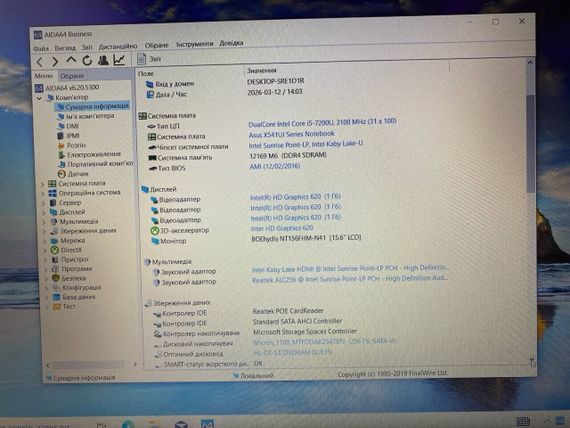
Task: Click the Forward navigation arrow
Action: coord(55,61)
